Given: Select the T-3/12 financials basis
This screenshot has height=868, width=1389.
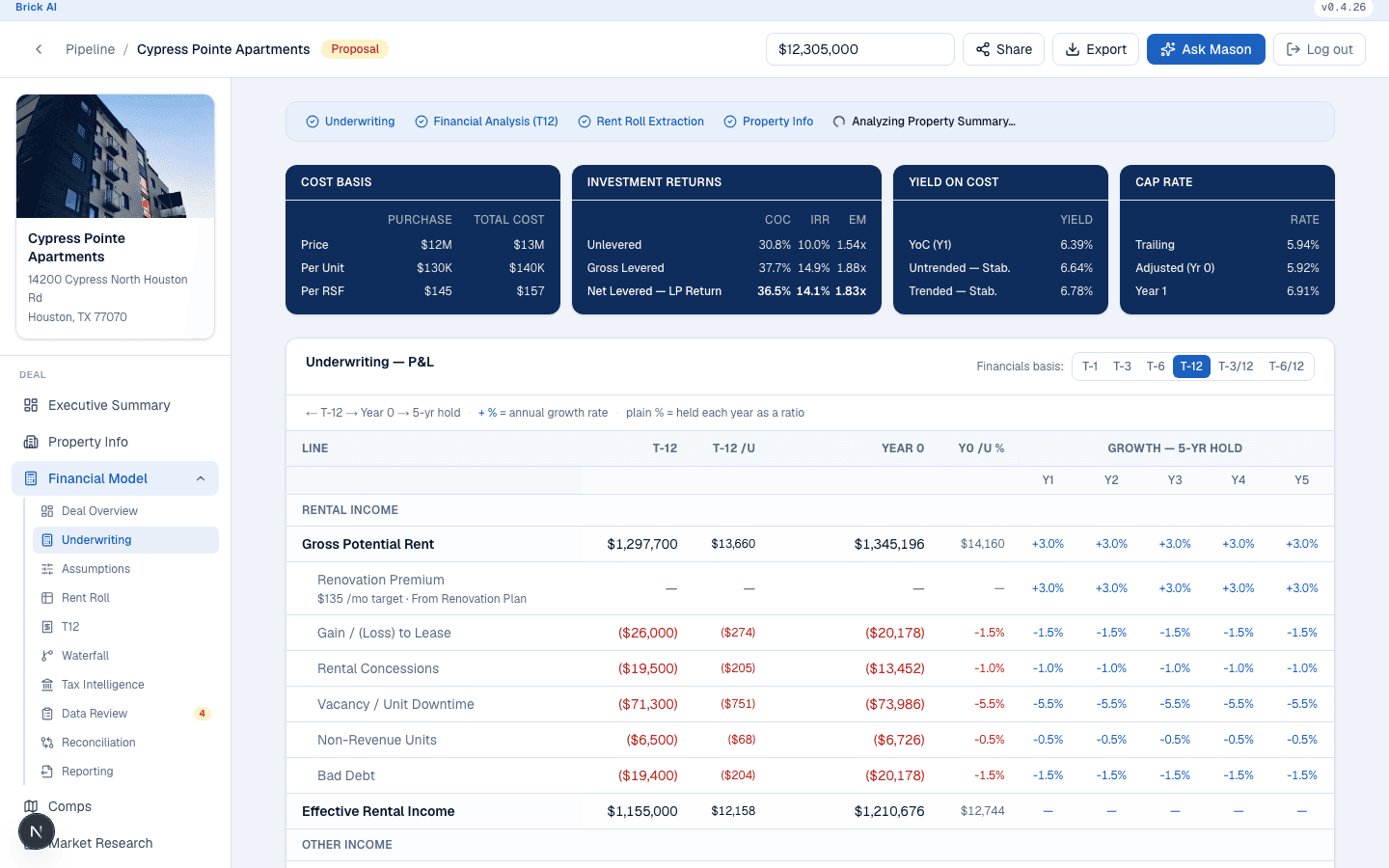Looking at the screenshot, I should click(1236, 366).
